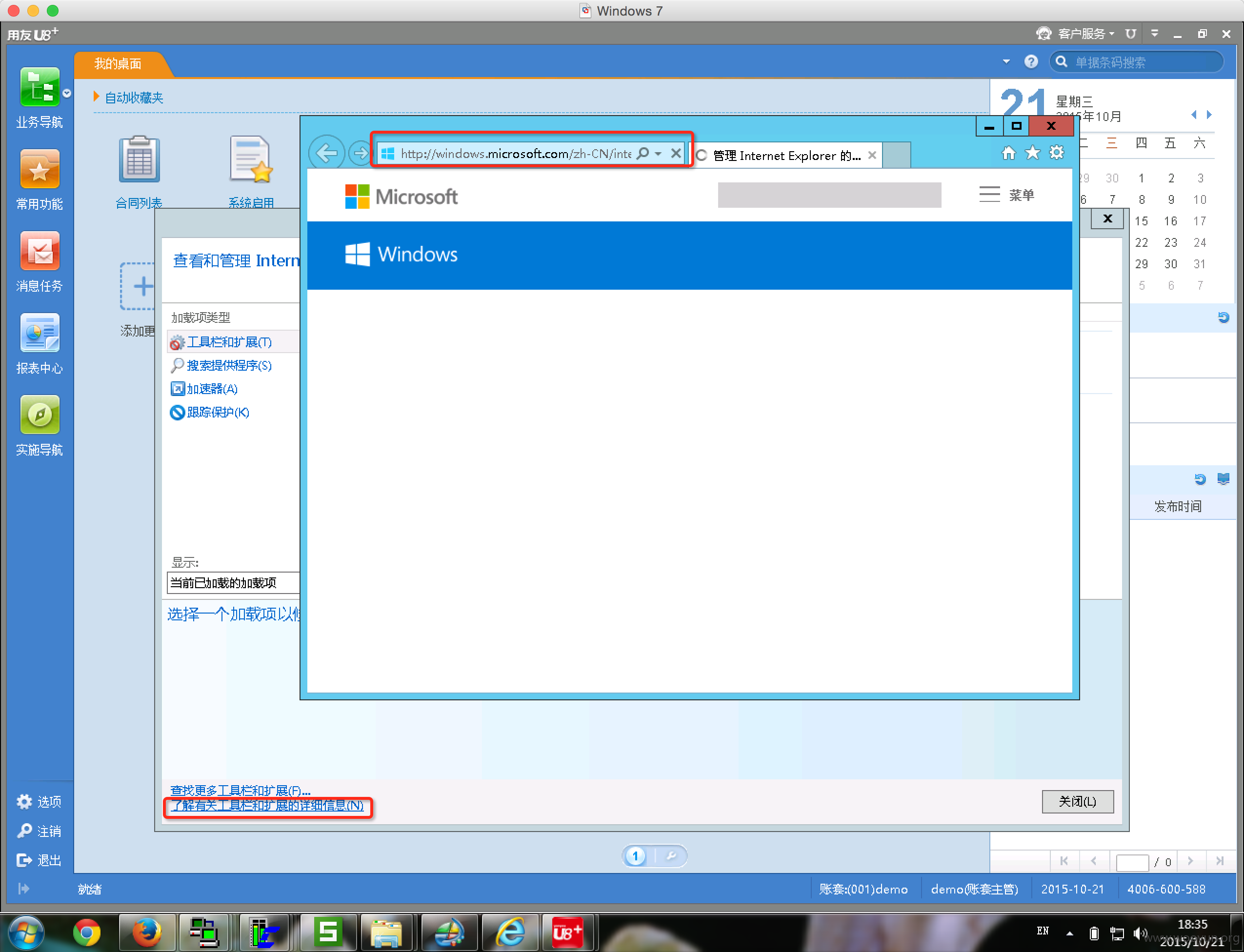Select 搜索提供程序(S) add-on type
This screenshot has height=952, width=1244.
(221, 365)
